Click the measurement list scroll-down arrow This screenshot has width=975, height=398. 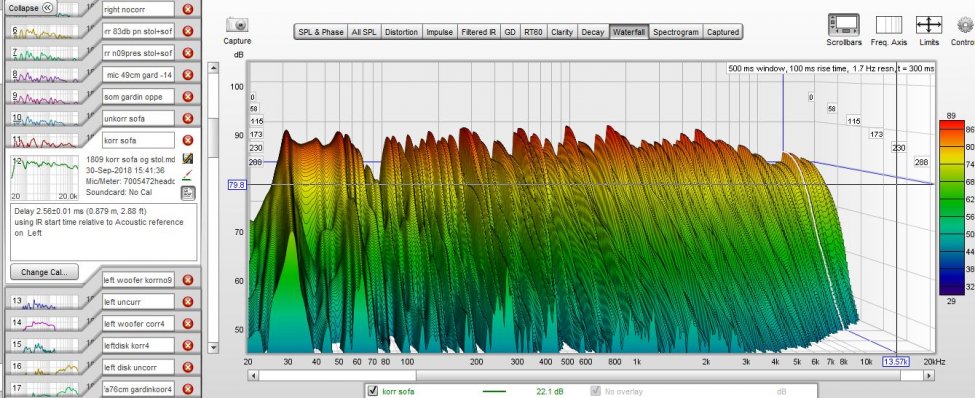tap(213, 347)
